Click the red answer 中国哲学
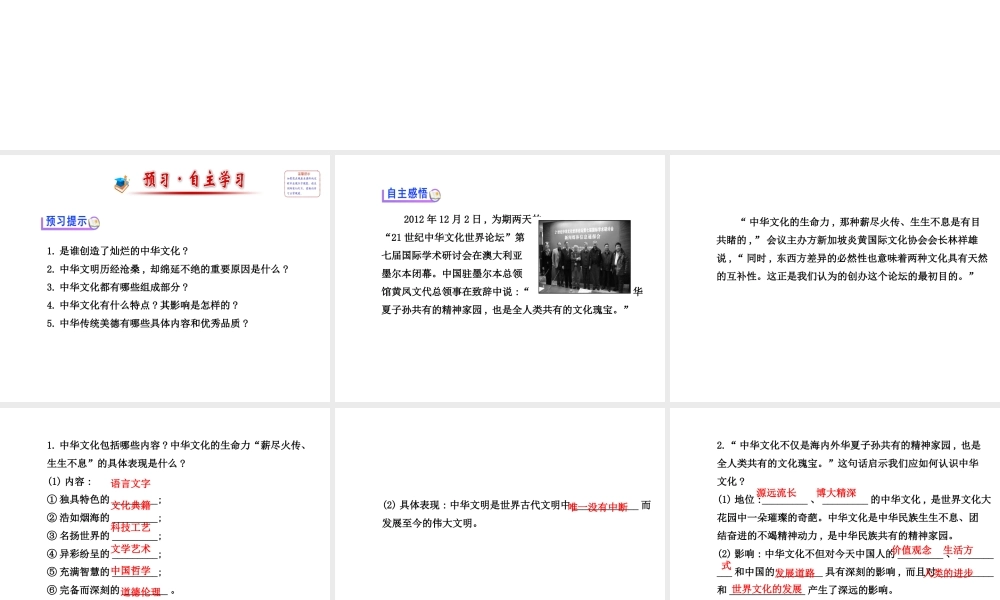Screen dimensions: 1000x600 pos(131,570)
